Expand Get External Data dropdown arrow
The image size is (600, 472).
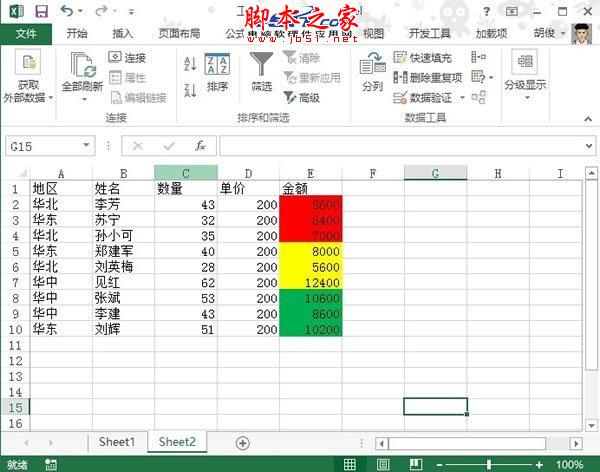[50, 98]
